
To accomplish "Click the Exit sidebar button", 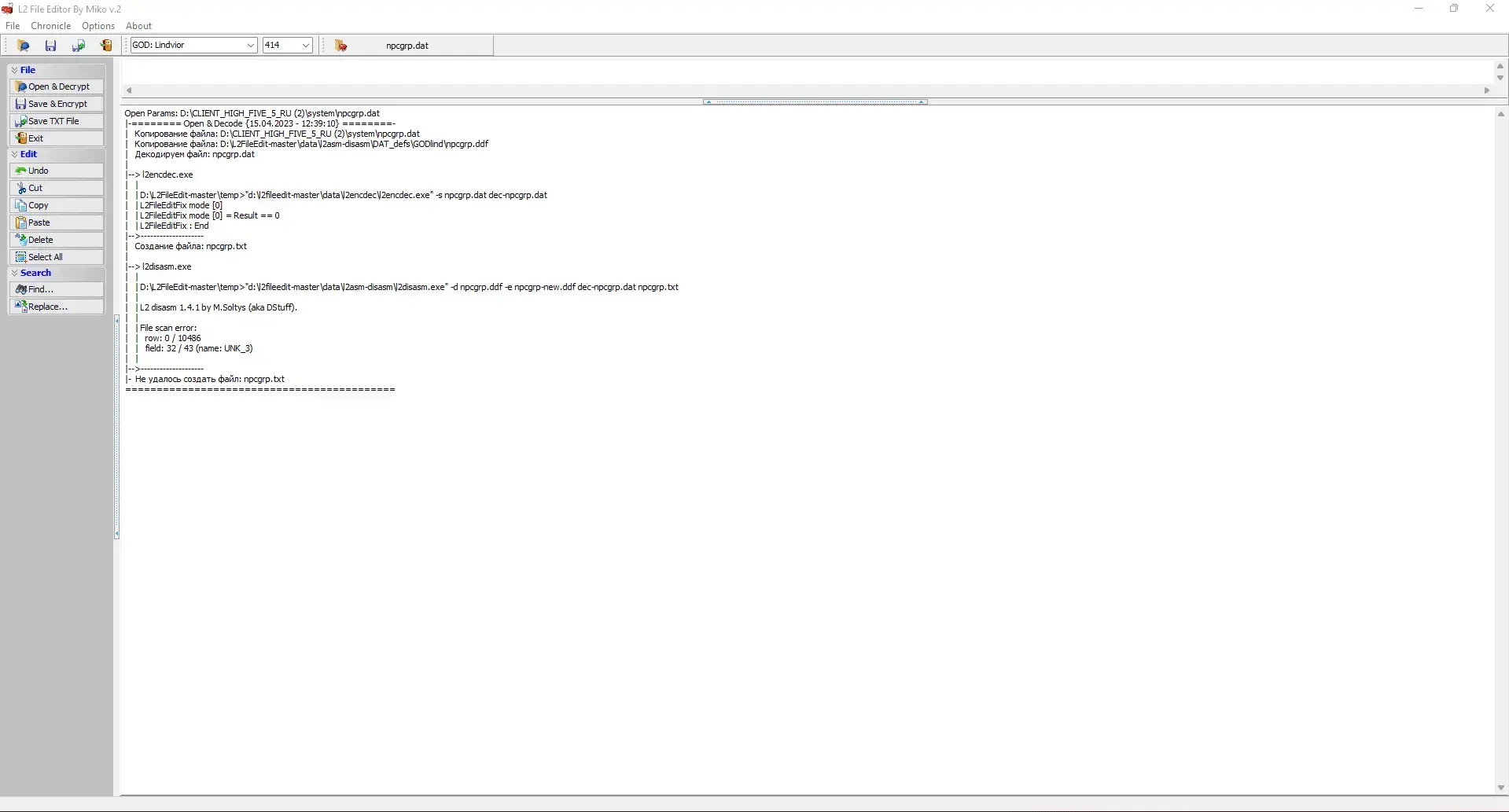I will [57, 138].
